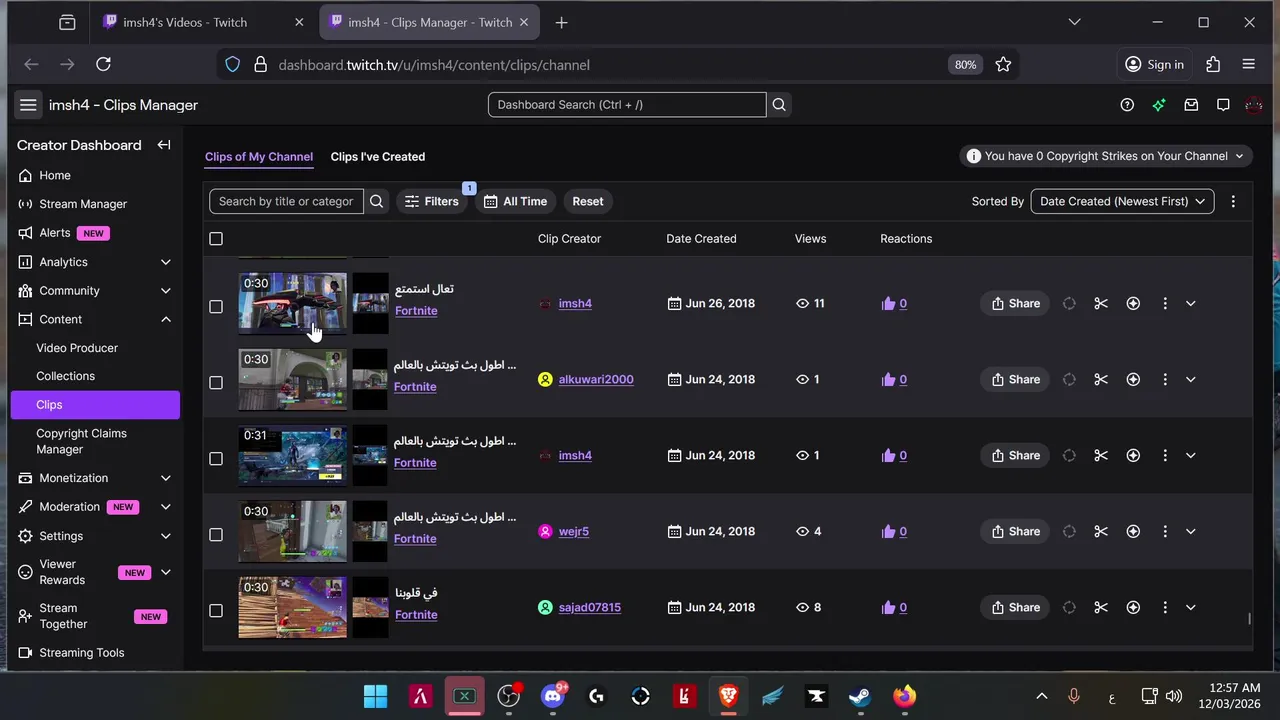Screen dimensions: 1280x720
Task: Open the help question mark icon
Action: pyautogui.click(x=1127, y=105)
